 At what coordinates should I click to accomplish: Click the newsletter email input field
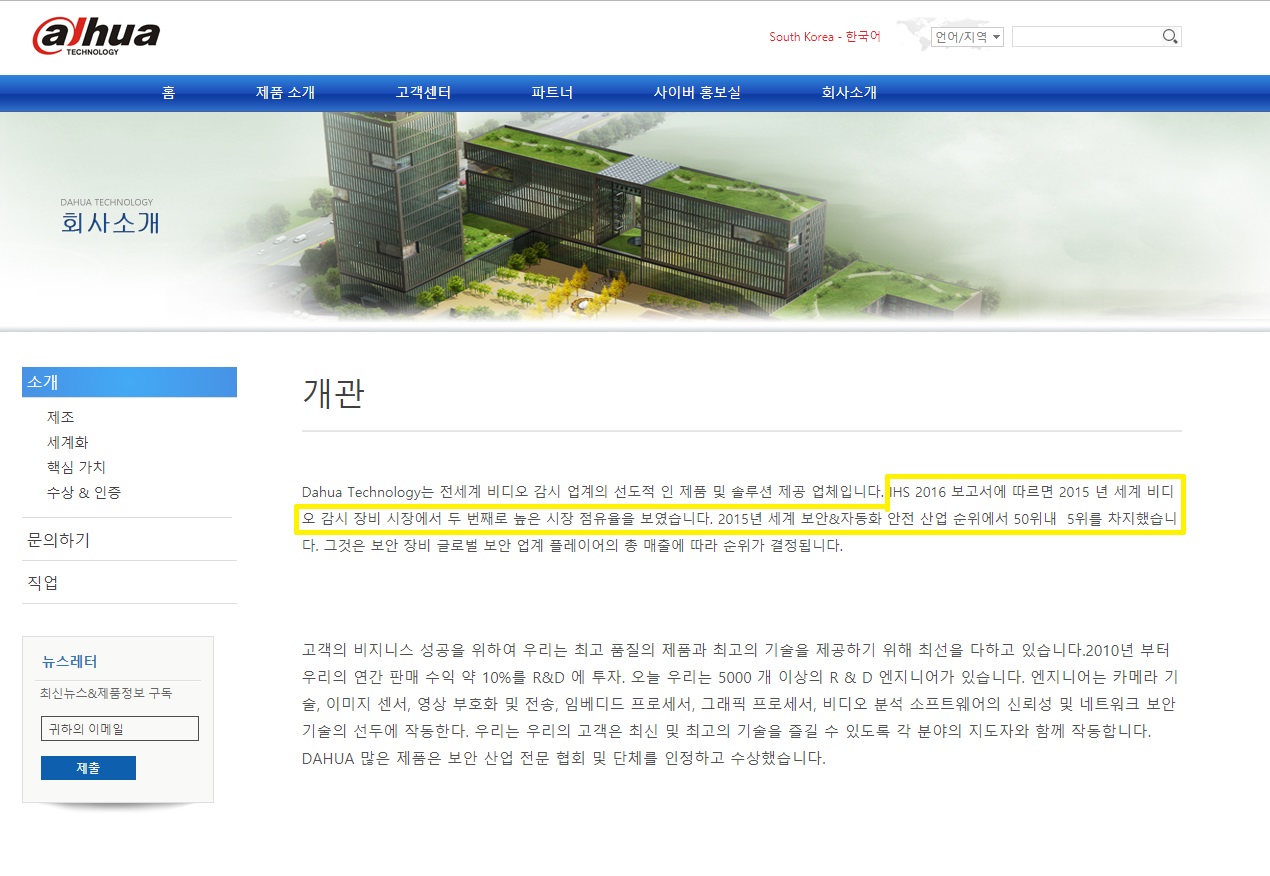point(120,728)
